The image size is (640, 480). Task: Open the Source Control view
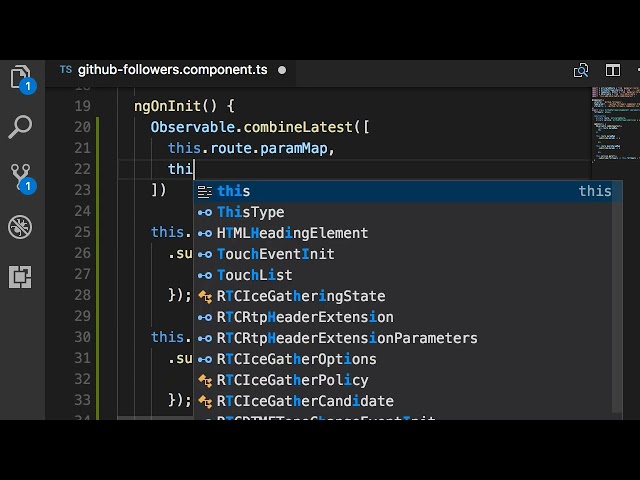click(21, 178)
